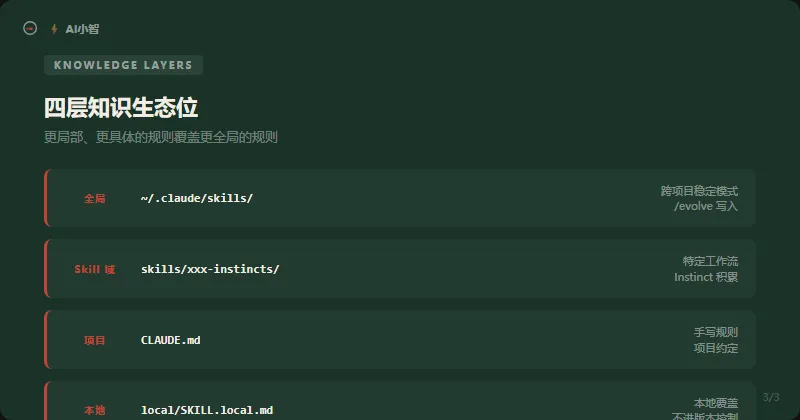Click the lightning bolt icon

[x=54, y=29]
